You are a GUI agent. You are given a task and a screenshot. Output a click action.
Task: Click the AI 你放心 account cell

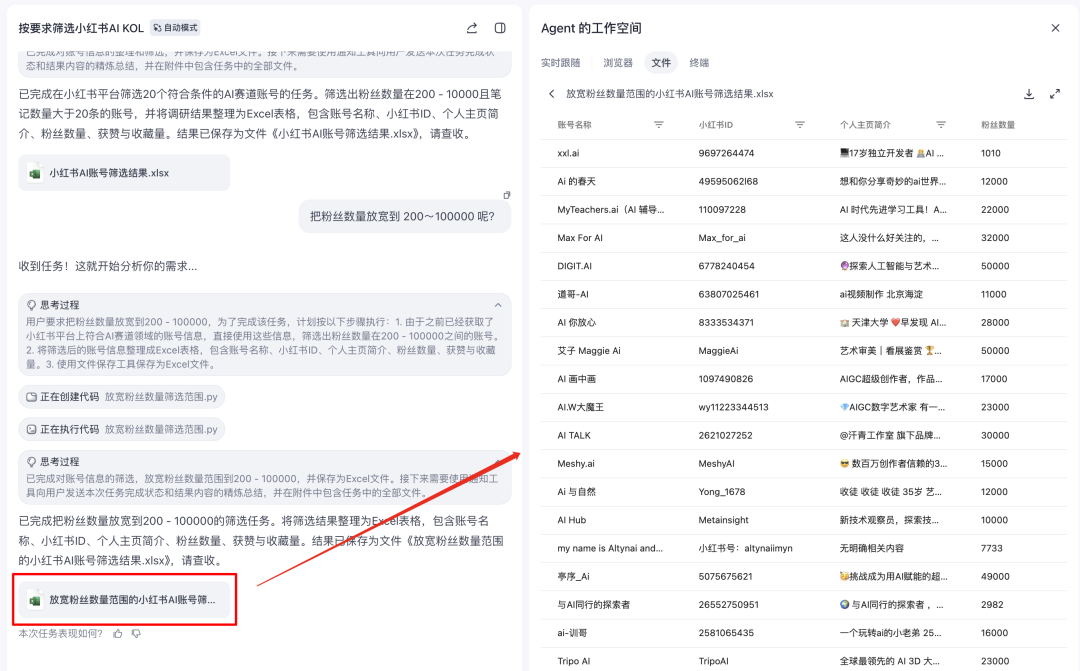pyautogui.click(x=577, y=322)
